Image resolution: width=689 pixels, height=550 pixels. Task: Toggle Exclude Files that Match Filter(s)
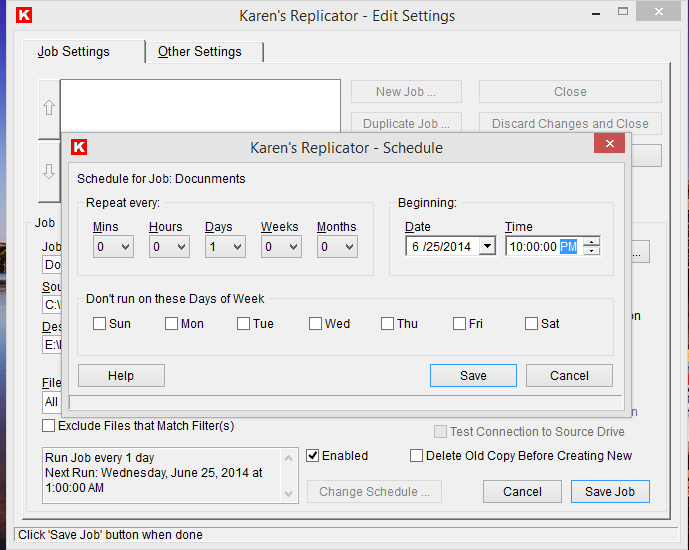pos(48,426)
